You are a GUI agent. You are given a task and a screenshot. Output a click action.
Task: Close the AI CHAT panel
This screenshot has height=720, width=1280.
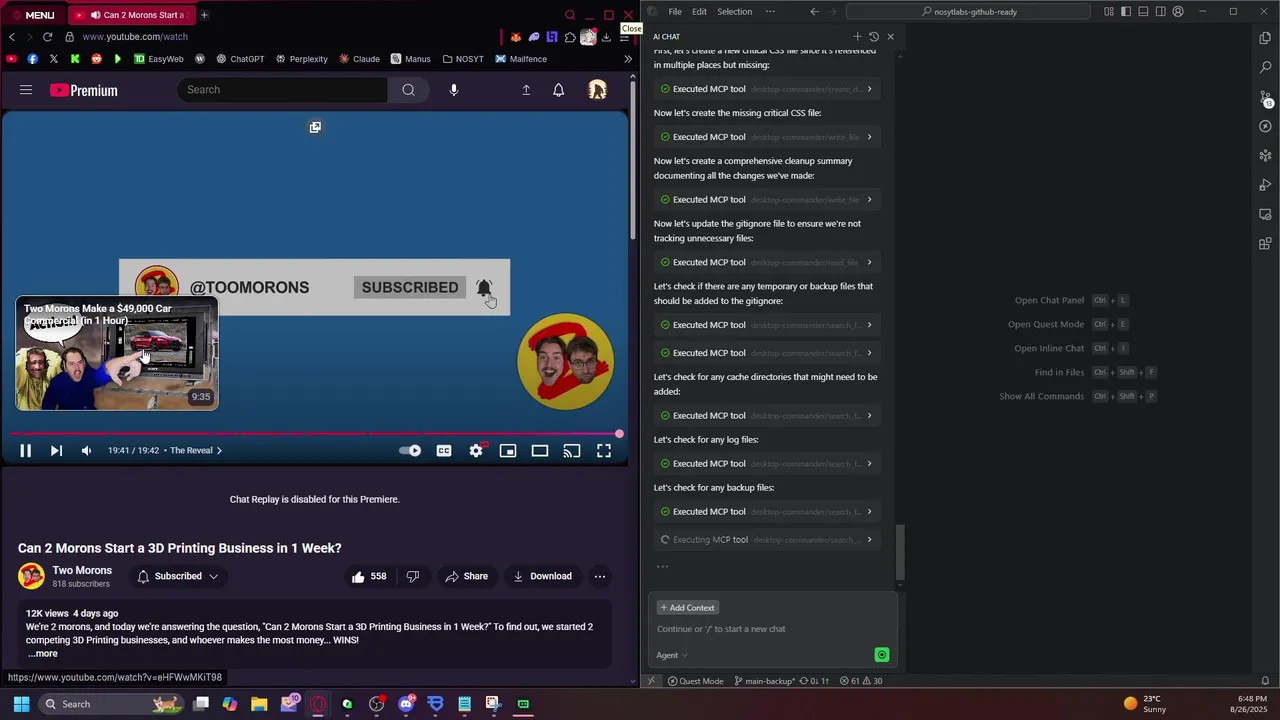(891, 37)
